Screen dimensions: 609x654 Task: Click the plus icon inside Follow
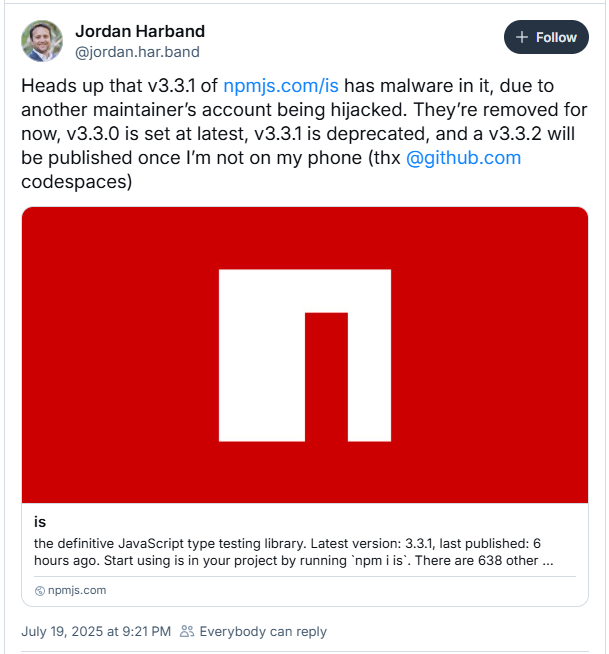521,38
